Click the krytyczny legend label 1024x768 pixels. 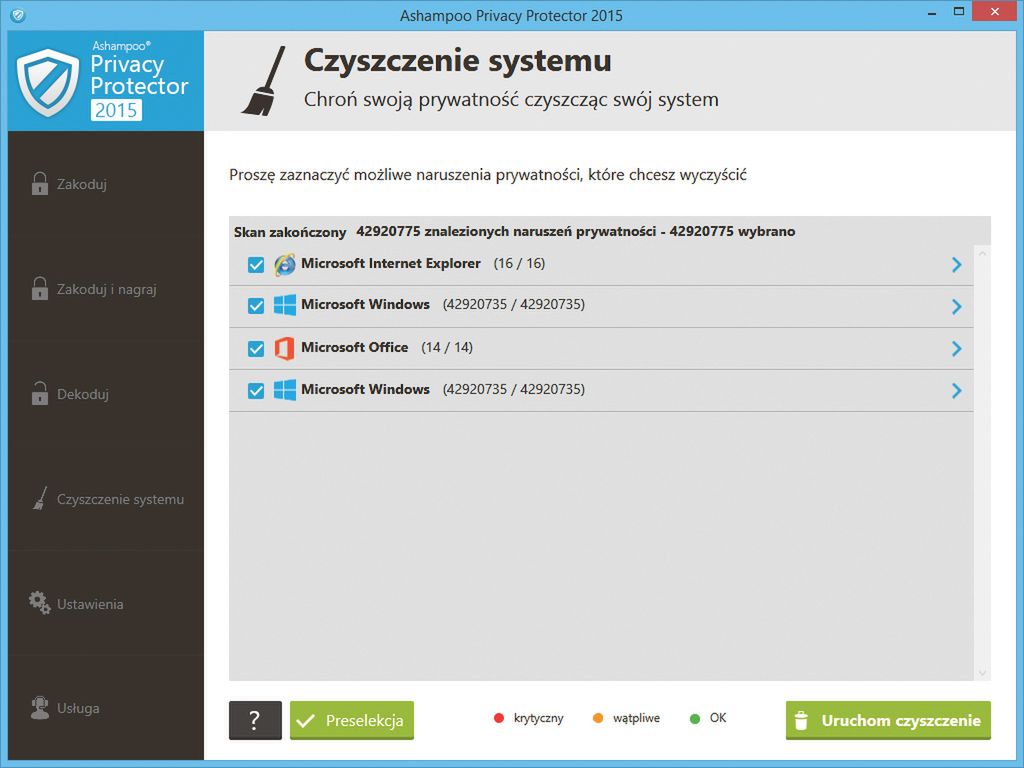(x=539, y=718)
